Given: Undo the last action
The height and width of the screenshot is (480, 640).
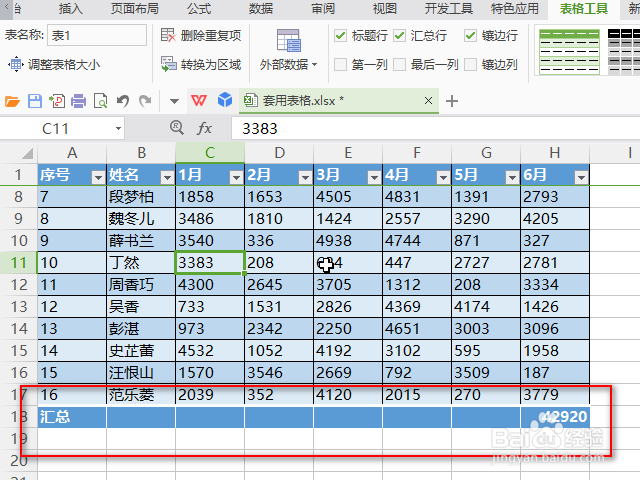Looking at the screenshot, I should click(x=123, y=101).
